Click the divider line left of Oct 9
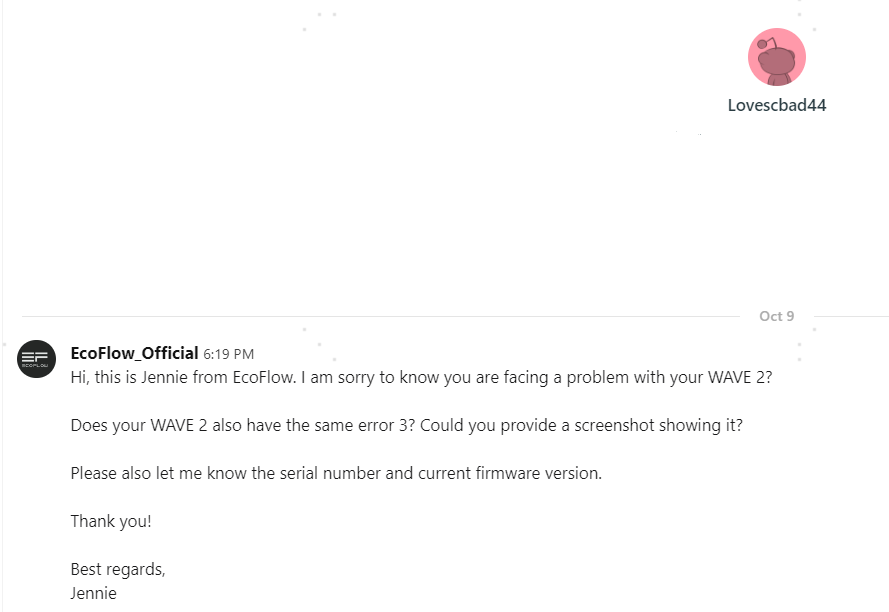 click(380, 316)
